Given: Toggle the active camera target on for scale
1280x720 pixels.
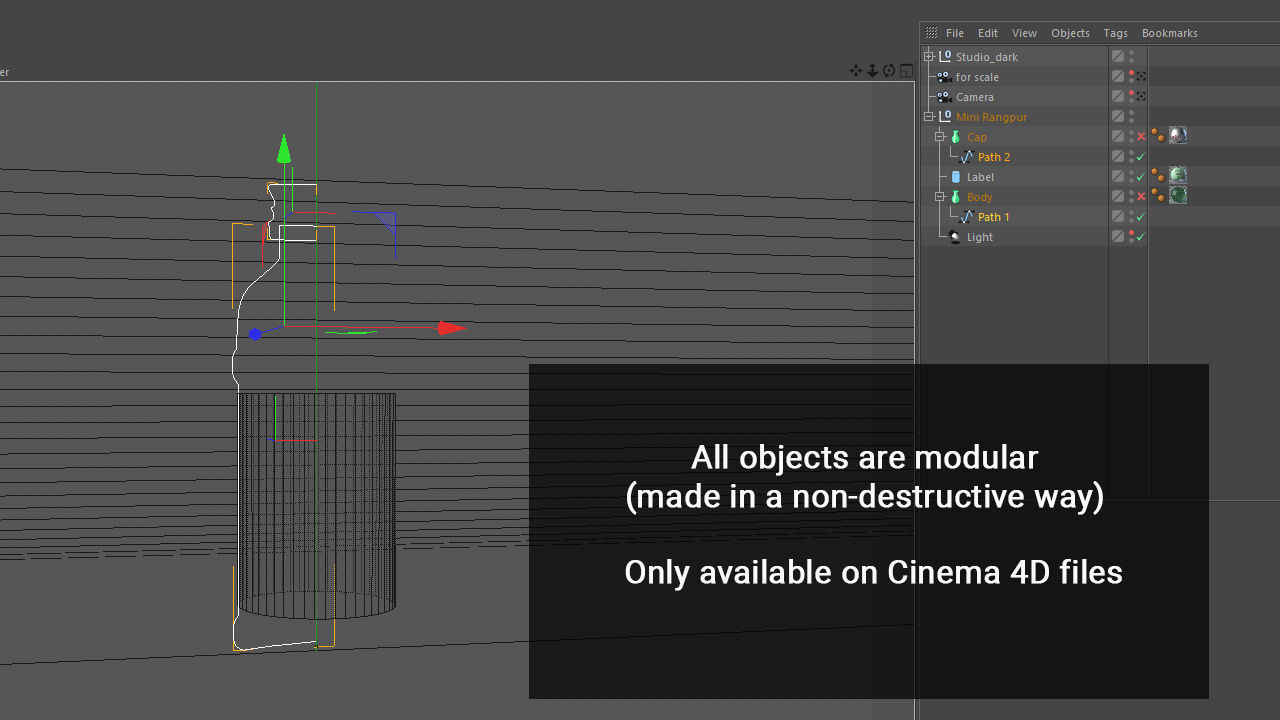Looking at the screenshot, I should click(x=1141, y=77).
